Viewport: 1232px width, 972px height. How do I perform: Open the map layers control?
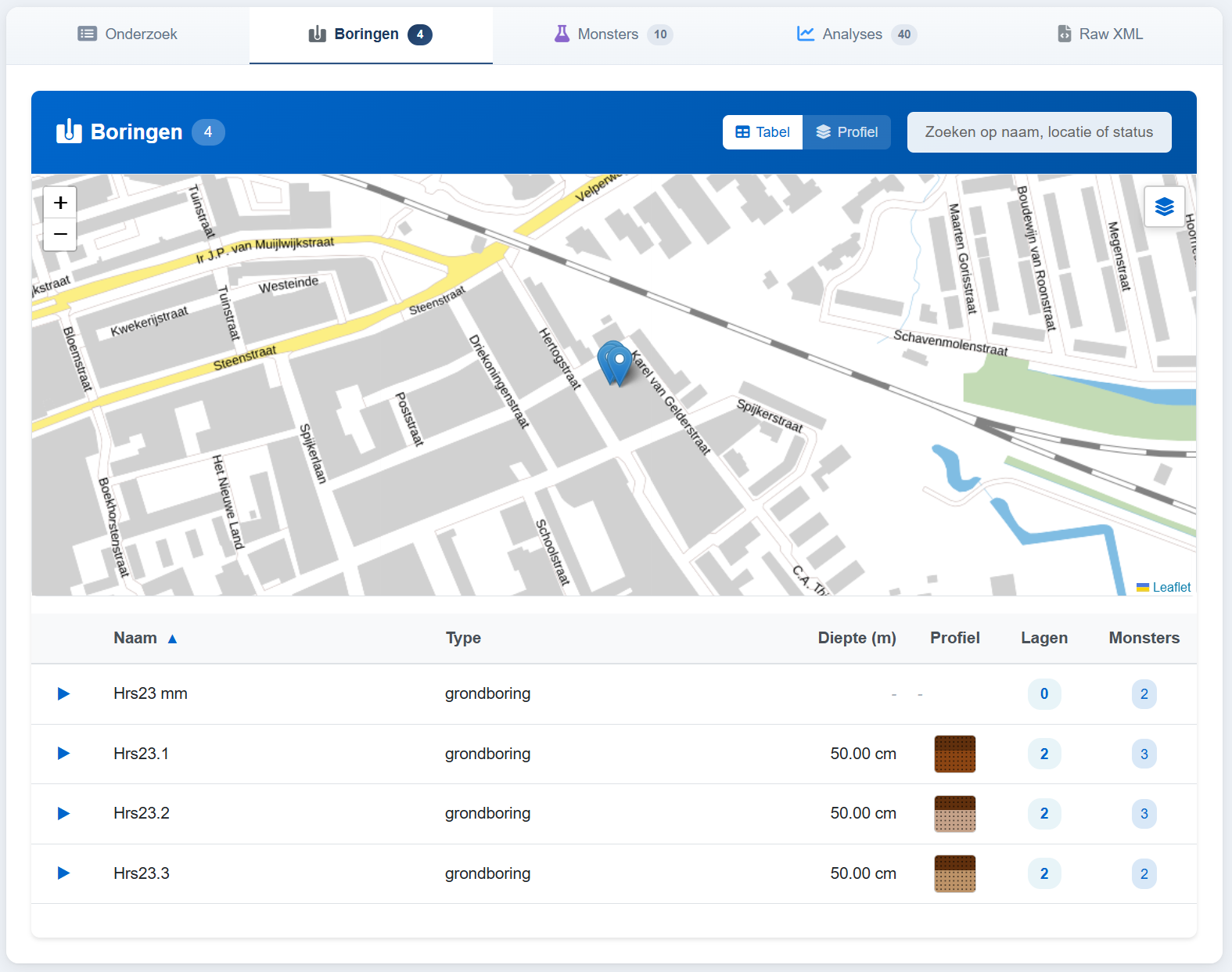(x=1164, y=207)
